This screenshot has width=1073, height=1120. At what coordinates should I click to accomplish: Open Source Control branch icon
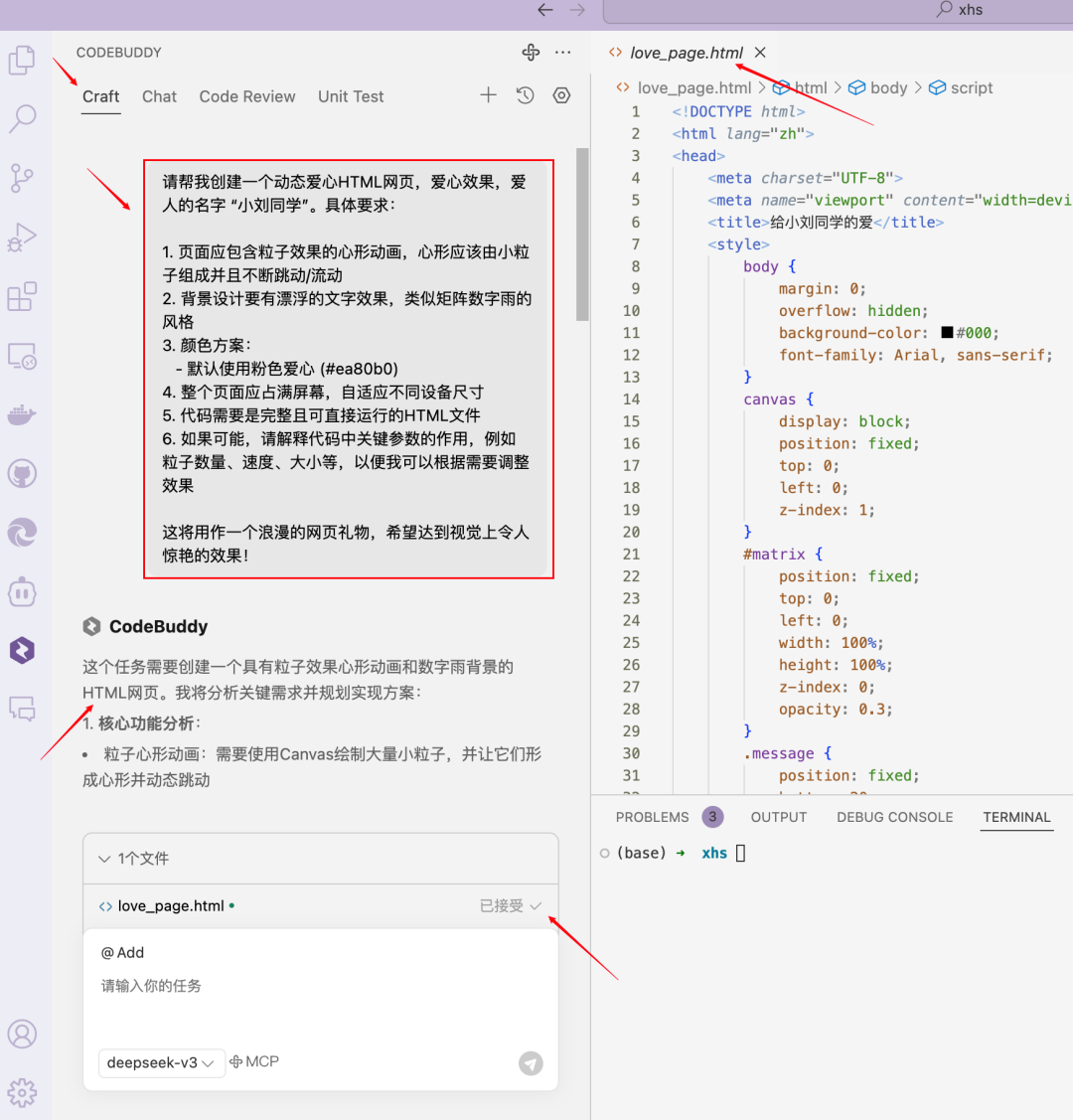coord(22,178)
